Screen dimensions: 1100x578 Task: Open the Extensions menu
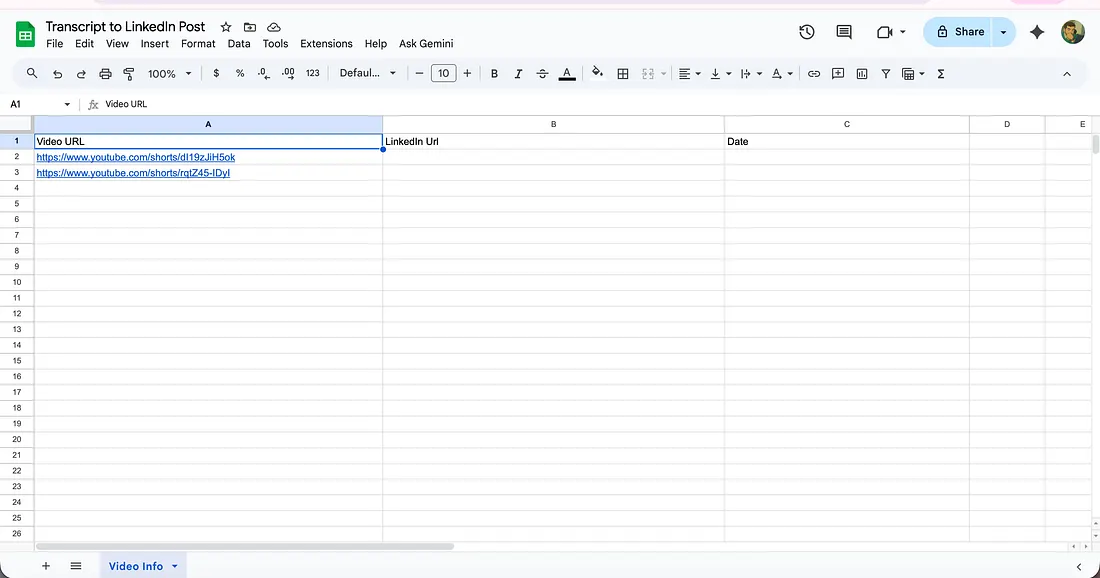(x=326, y=44)
